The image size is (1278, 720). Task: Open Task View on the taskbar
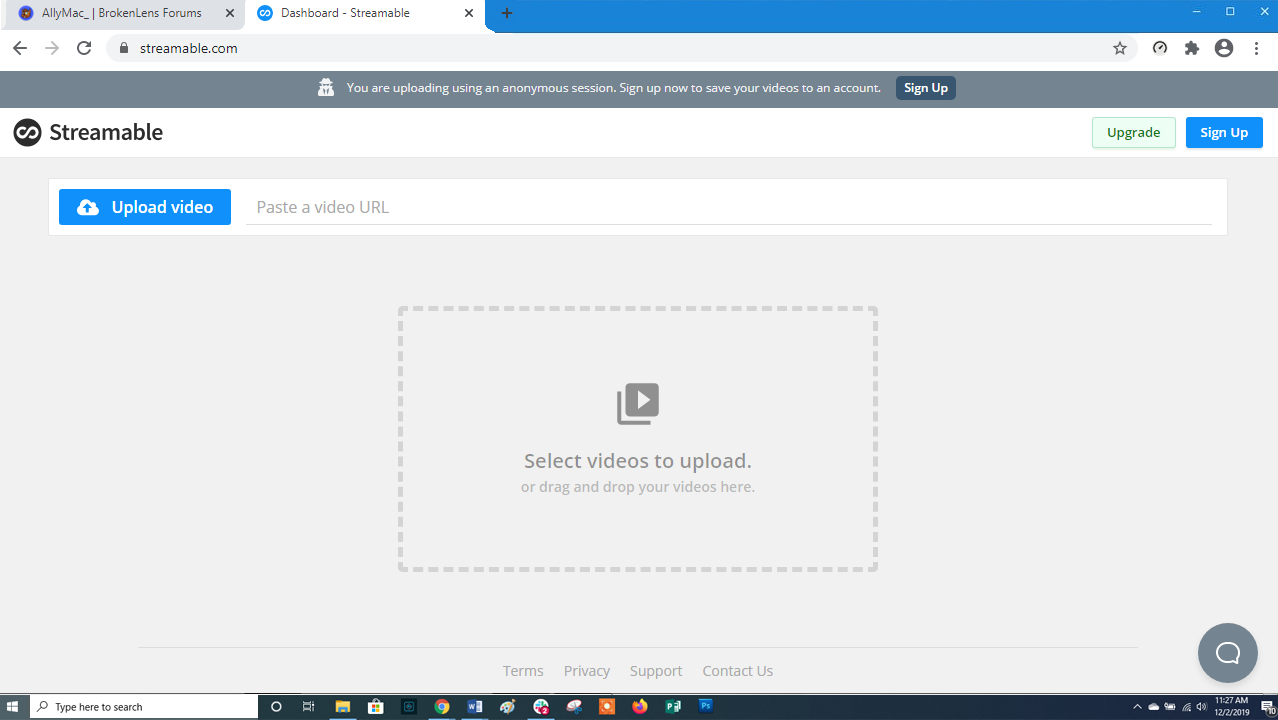(x=309, y=706)
